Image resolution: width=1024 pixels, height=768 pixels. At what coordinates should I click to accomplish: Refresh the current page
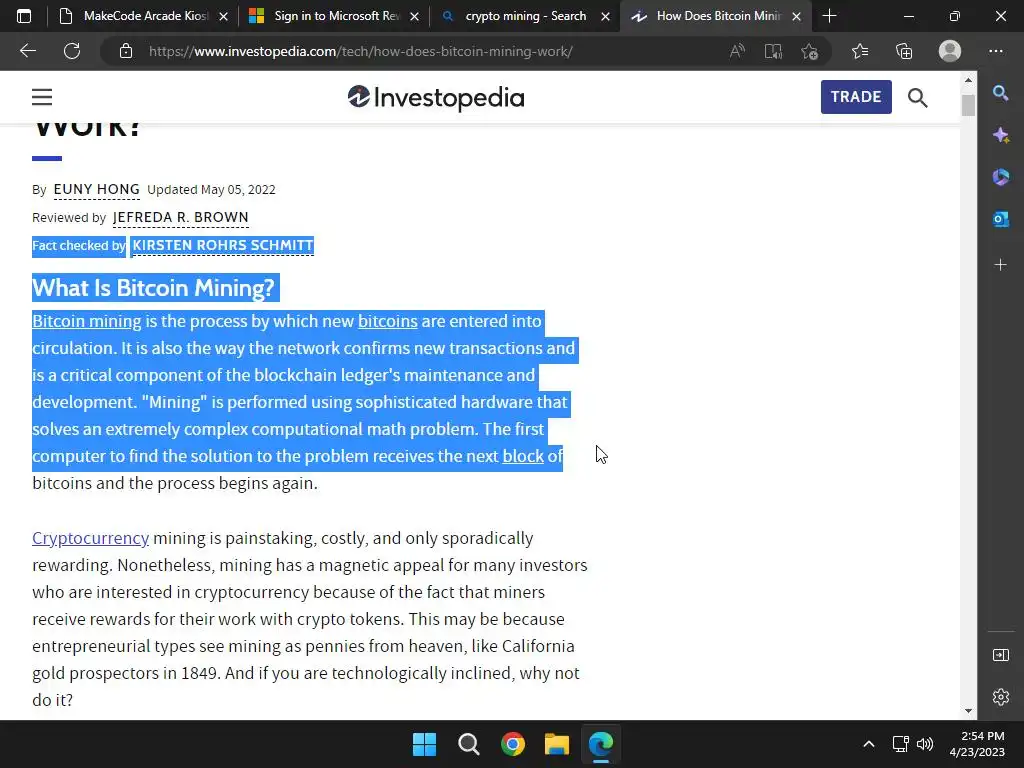pos(72,51)
